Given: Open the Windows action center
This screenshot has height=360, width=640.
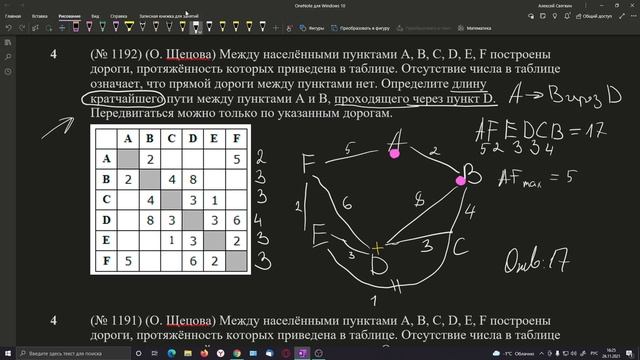Looking at the screenshot, I should coord(630,353).
